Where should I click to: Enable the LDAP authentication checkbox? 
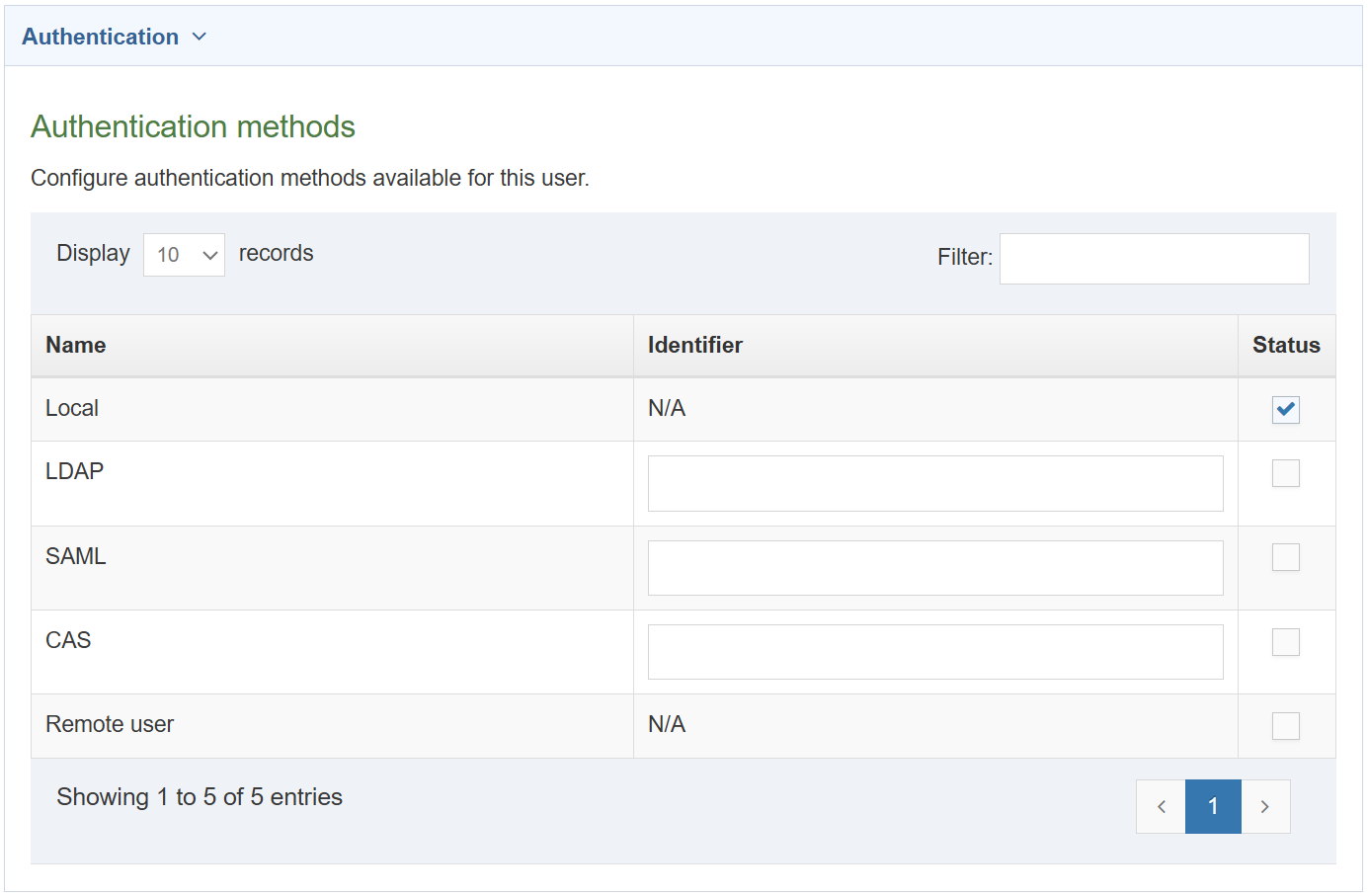coord(1286,473)
